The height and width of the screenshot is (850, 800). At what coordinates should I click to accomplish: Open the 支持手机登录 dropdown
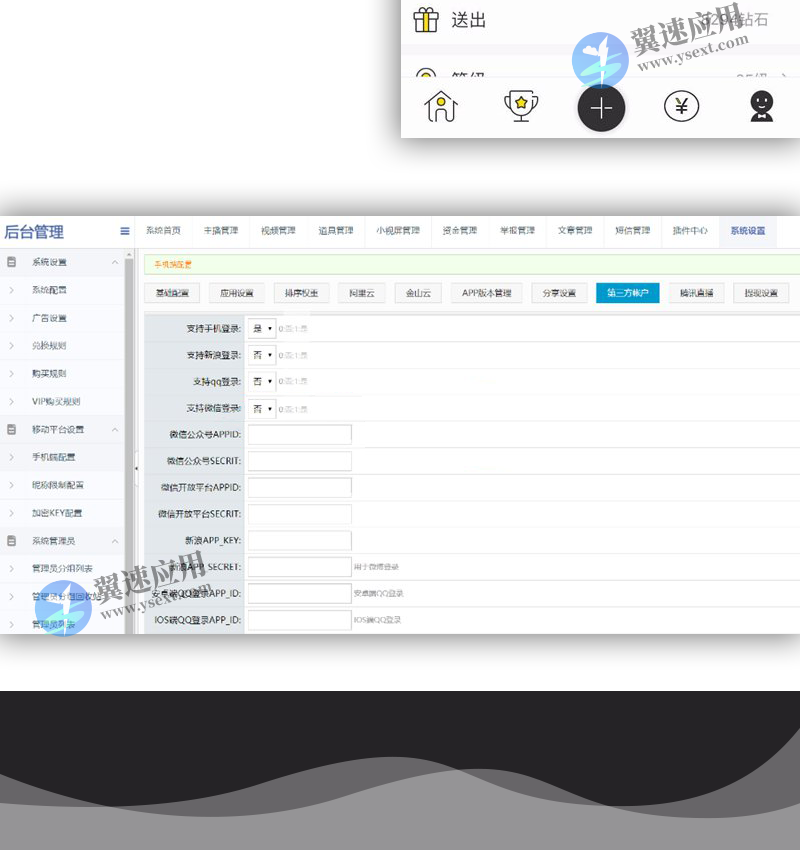point(262,327)
